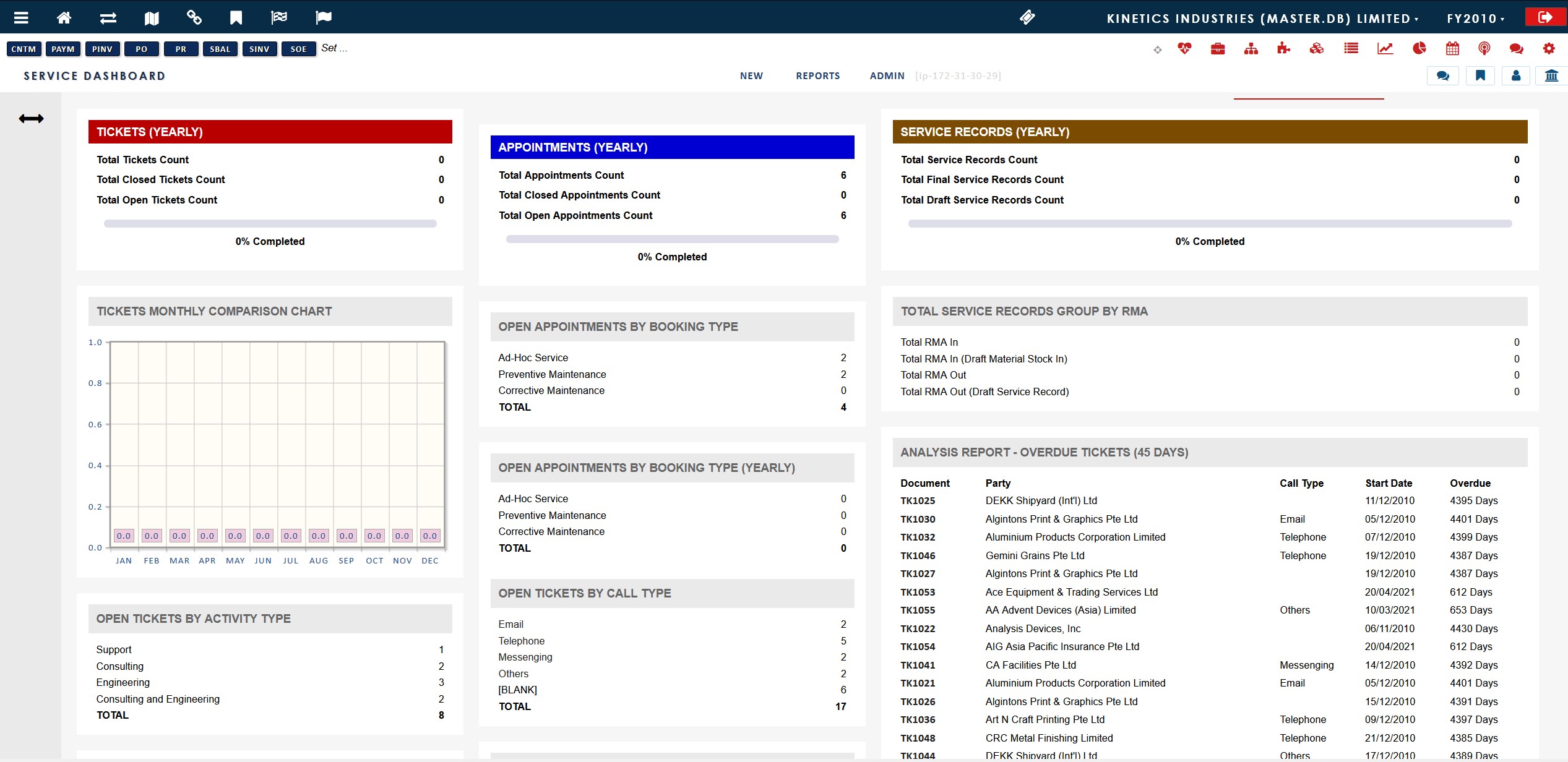
Task: Click the red puzzle piece icon
Action: 1284,48
